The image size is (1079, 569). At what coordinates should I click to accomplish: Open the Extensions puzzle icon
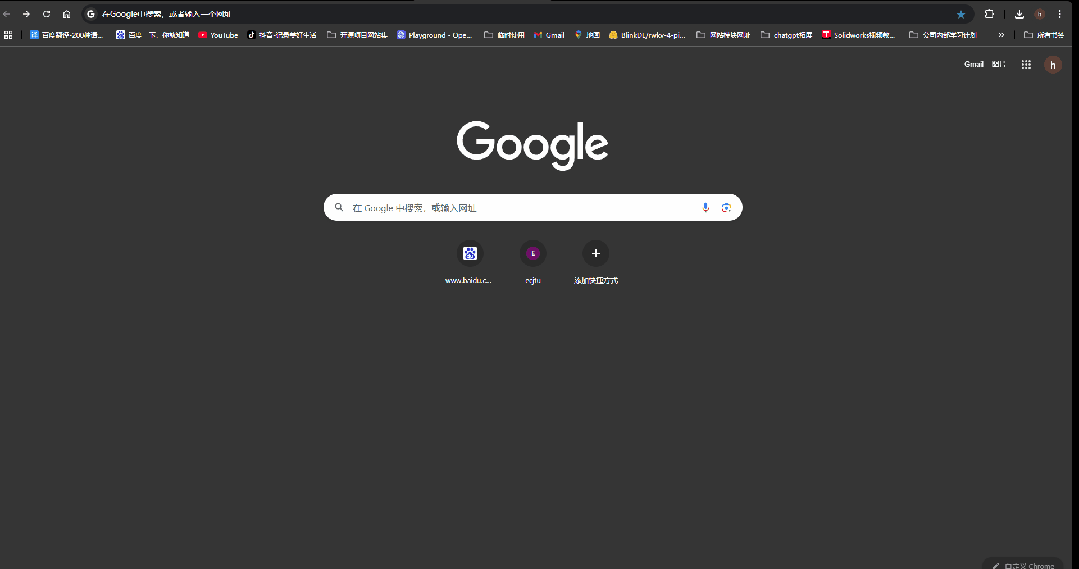click(989, 14)
